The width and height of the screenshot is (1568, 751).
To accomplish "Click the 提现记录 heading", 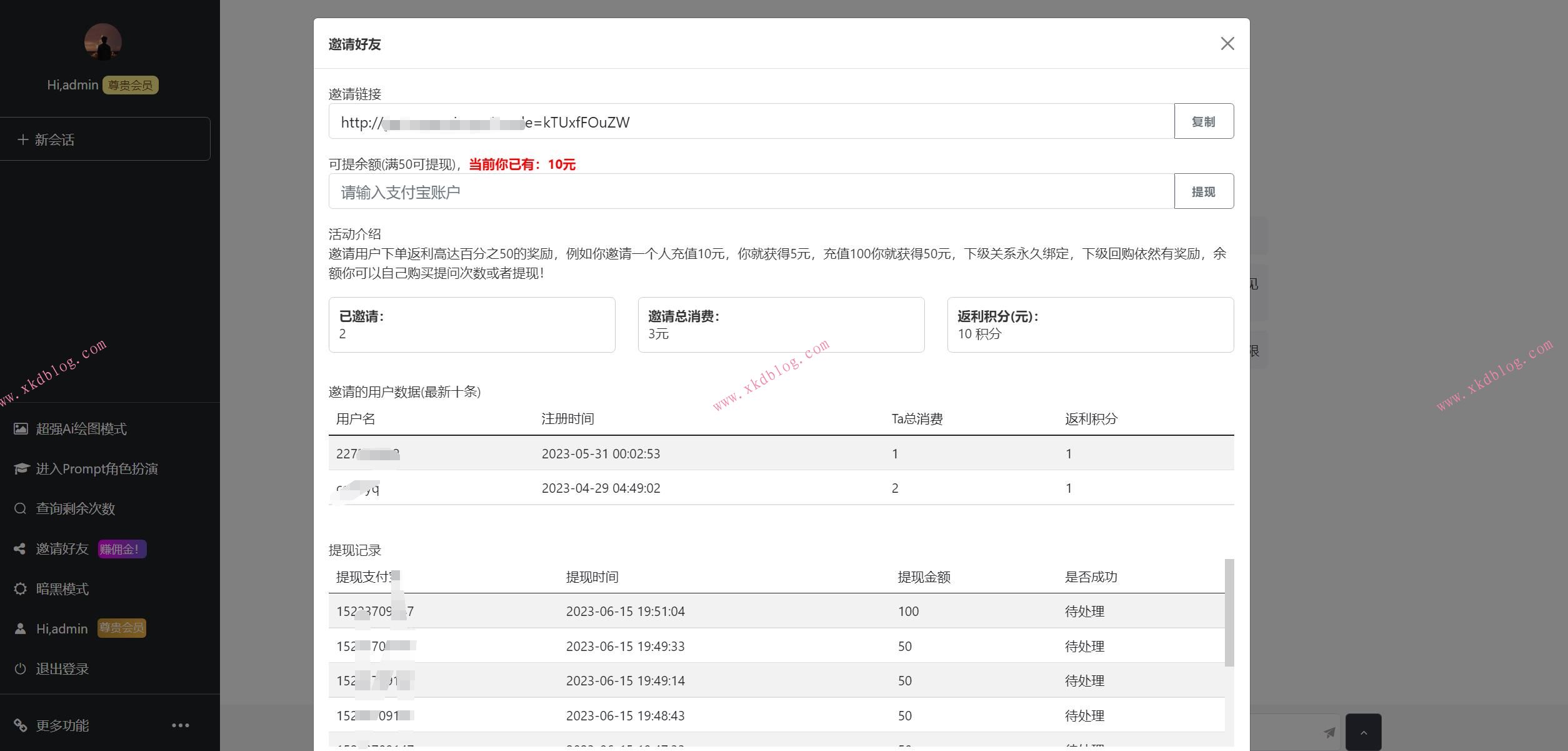I will (354, 550).
